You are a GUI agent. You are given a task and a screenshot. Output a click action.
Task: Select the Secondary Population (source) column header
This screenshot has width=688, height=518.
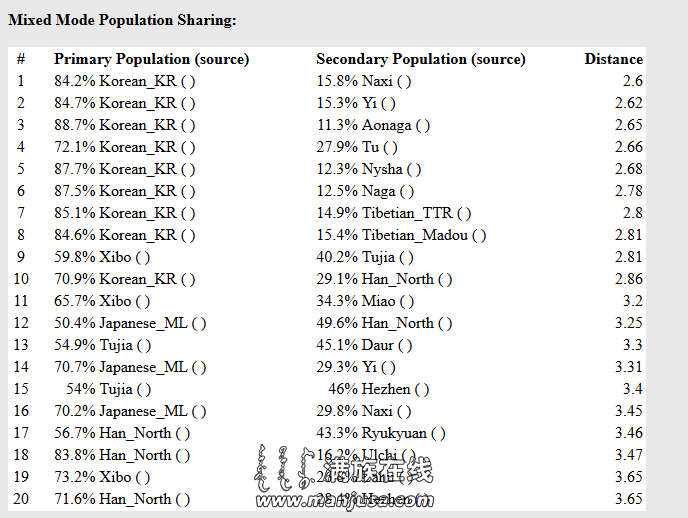pyautogui.click(x=421, y=59)
